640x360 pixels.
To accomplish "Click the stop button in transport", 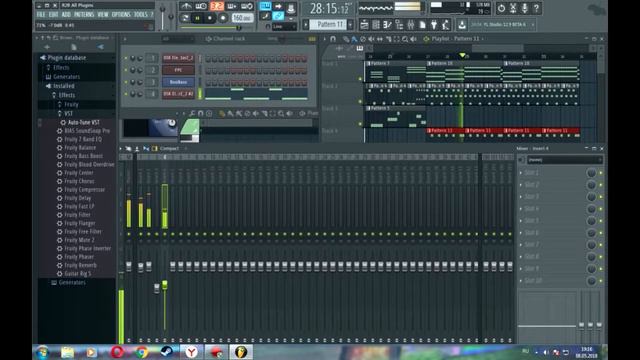I will tap(210, 18).
